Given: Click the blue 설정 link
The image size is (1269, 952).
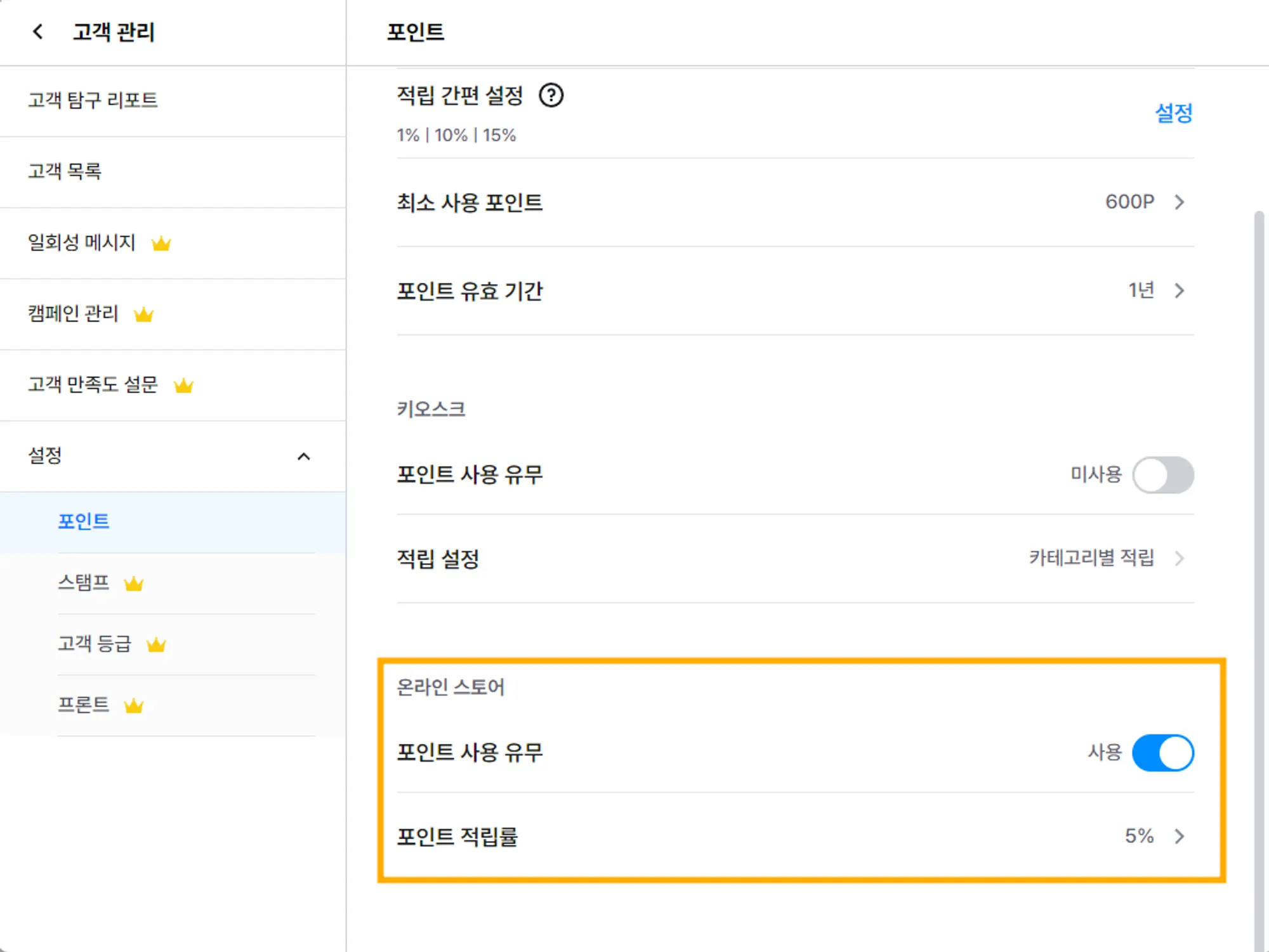Looking at the screenshot, I should 1173,114.
